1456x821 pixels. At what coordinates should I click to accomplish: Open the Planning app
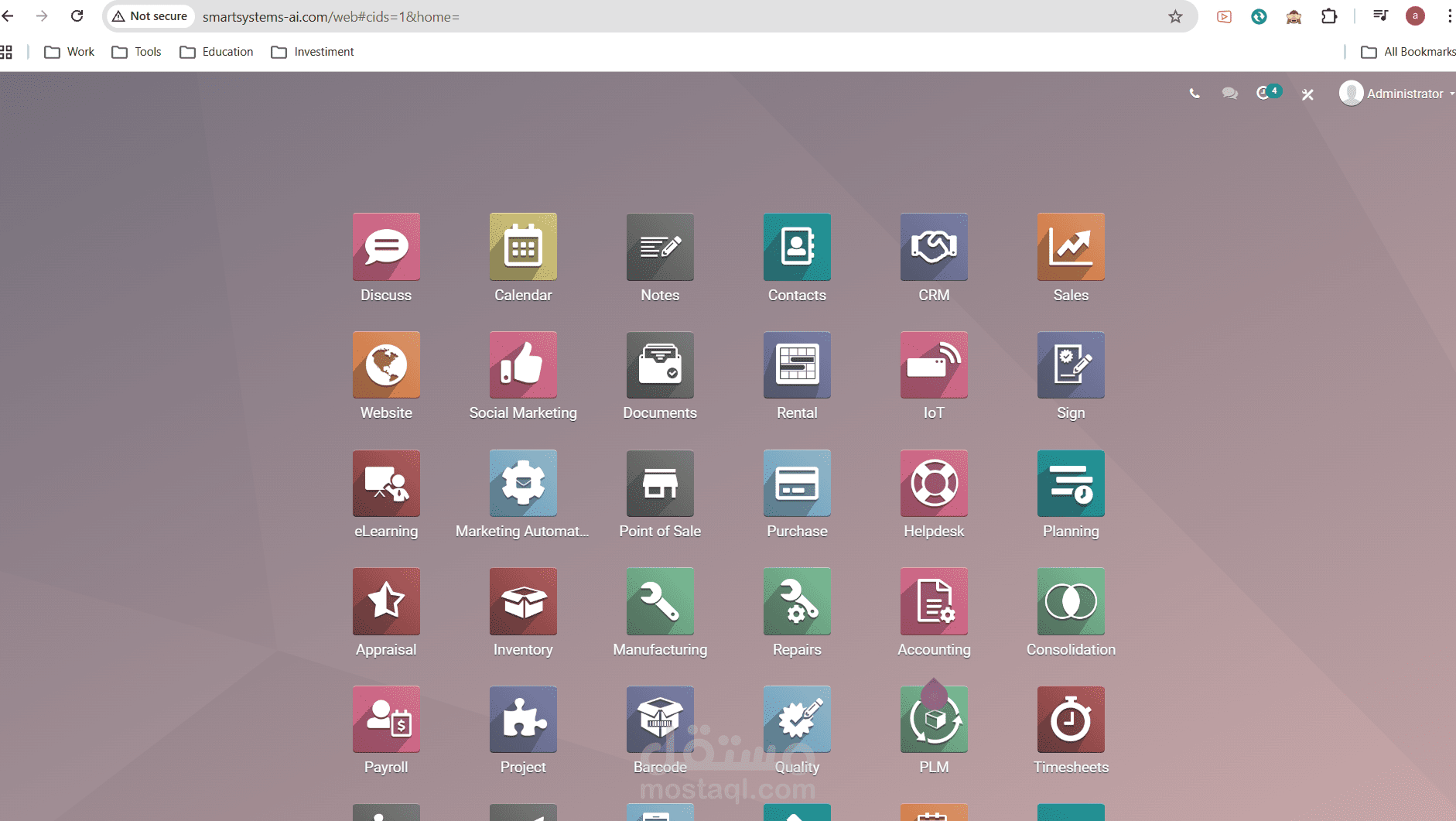pos(1071,484)
